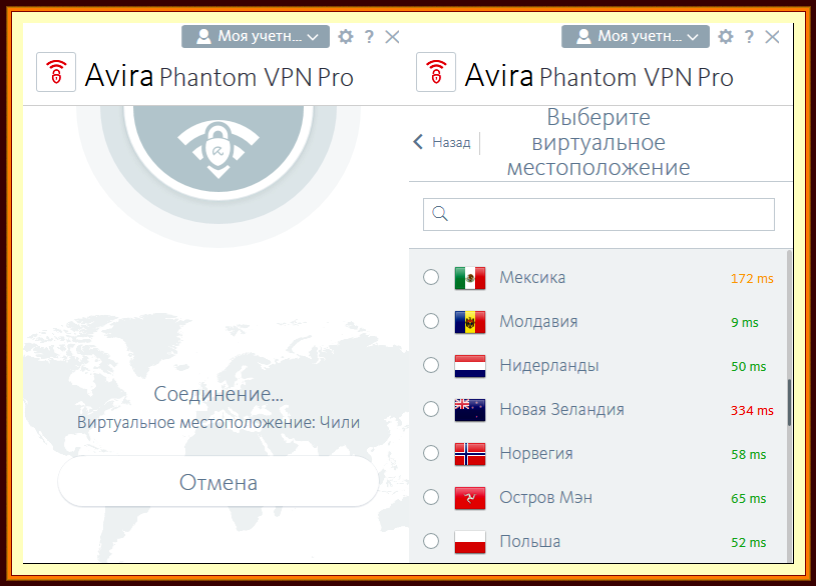Click the search magnifier icon
This screenshot has width=816, height=586.
(x=440, y=214)
